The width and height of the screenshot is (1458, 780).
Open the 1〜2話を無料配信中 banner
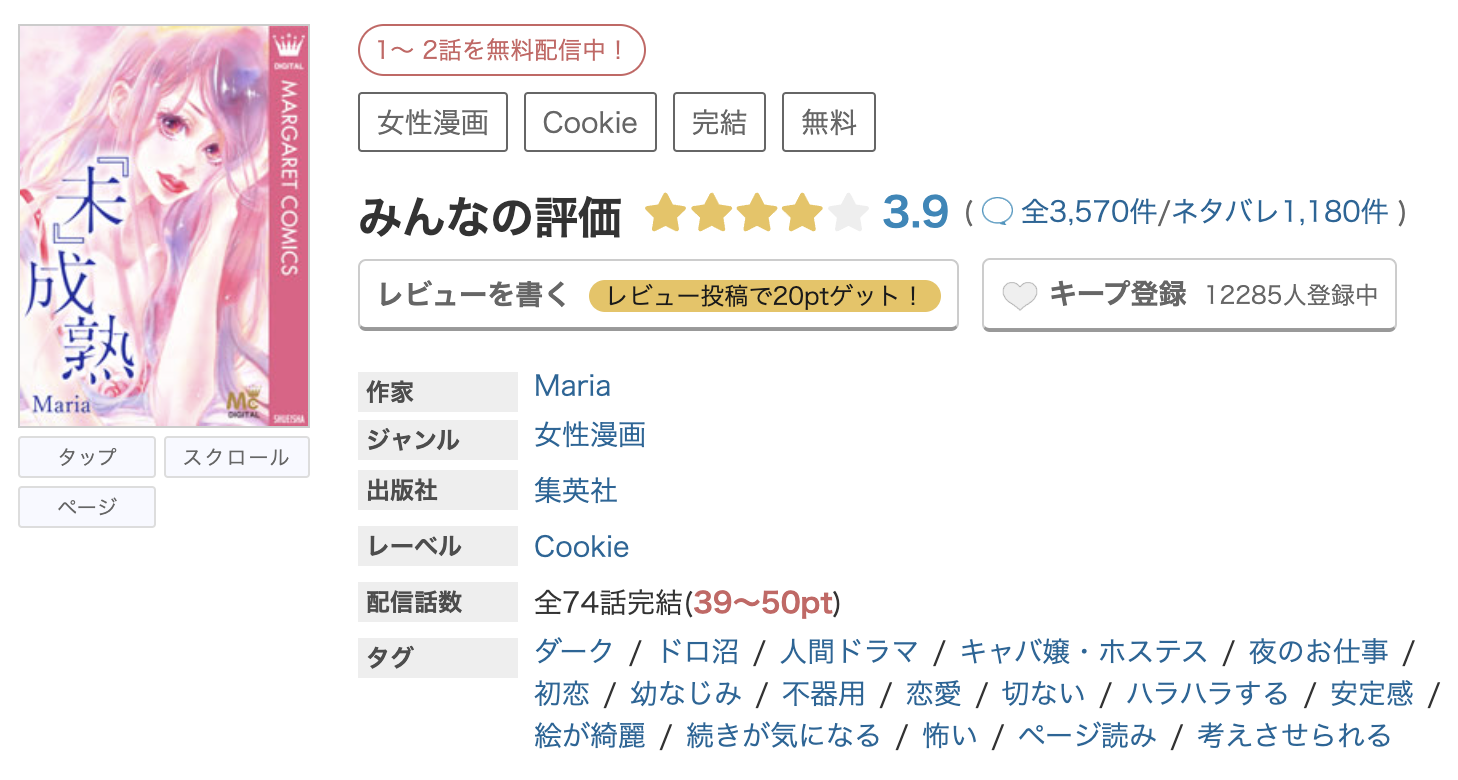point(502,49)
